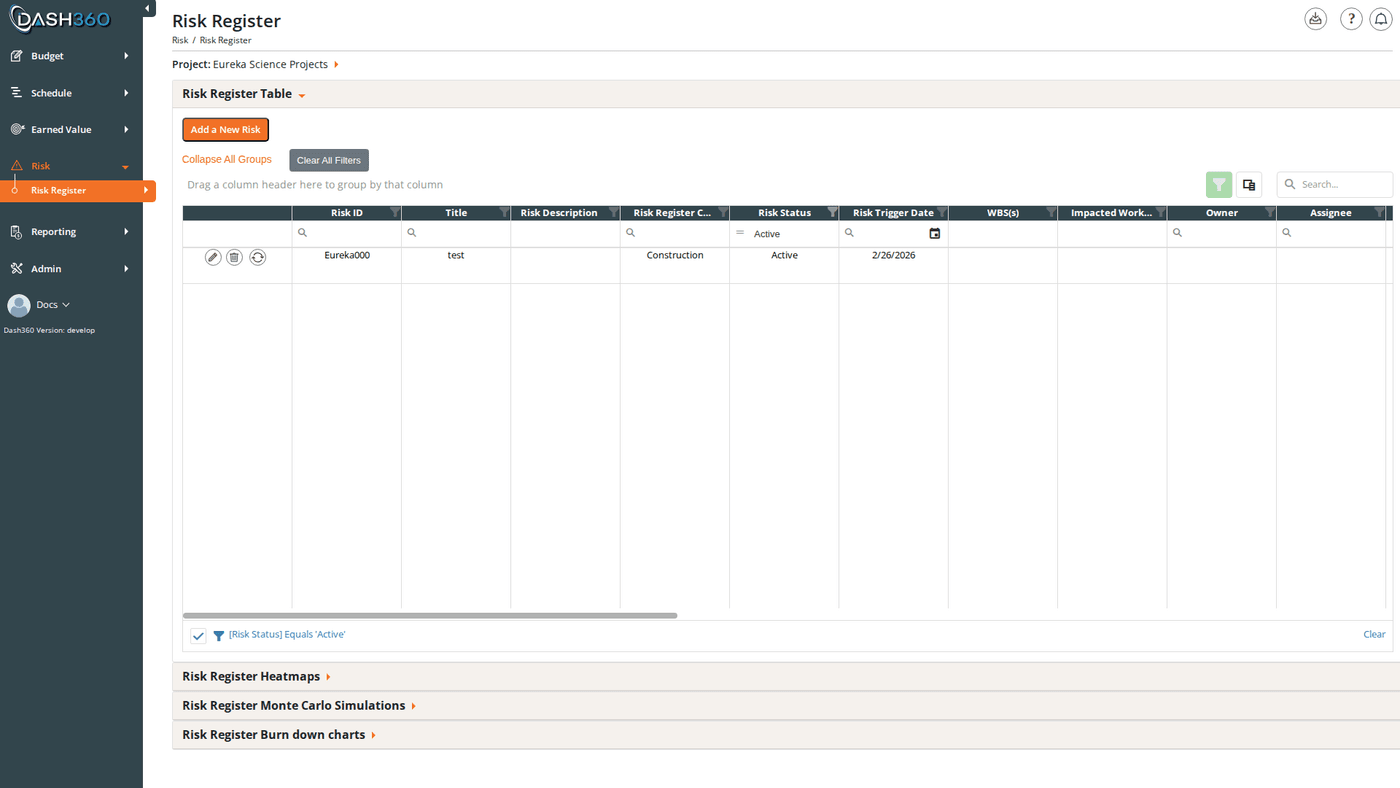Click the Clear link for the active filter
Screen dimensions: 1400x788
[x=1374, y=634]
